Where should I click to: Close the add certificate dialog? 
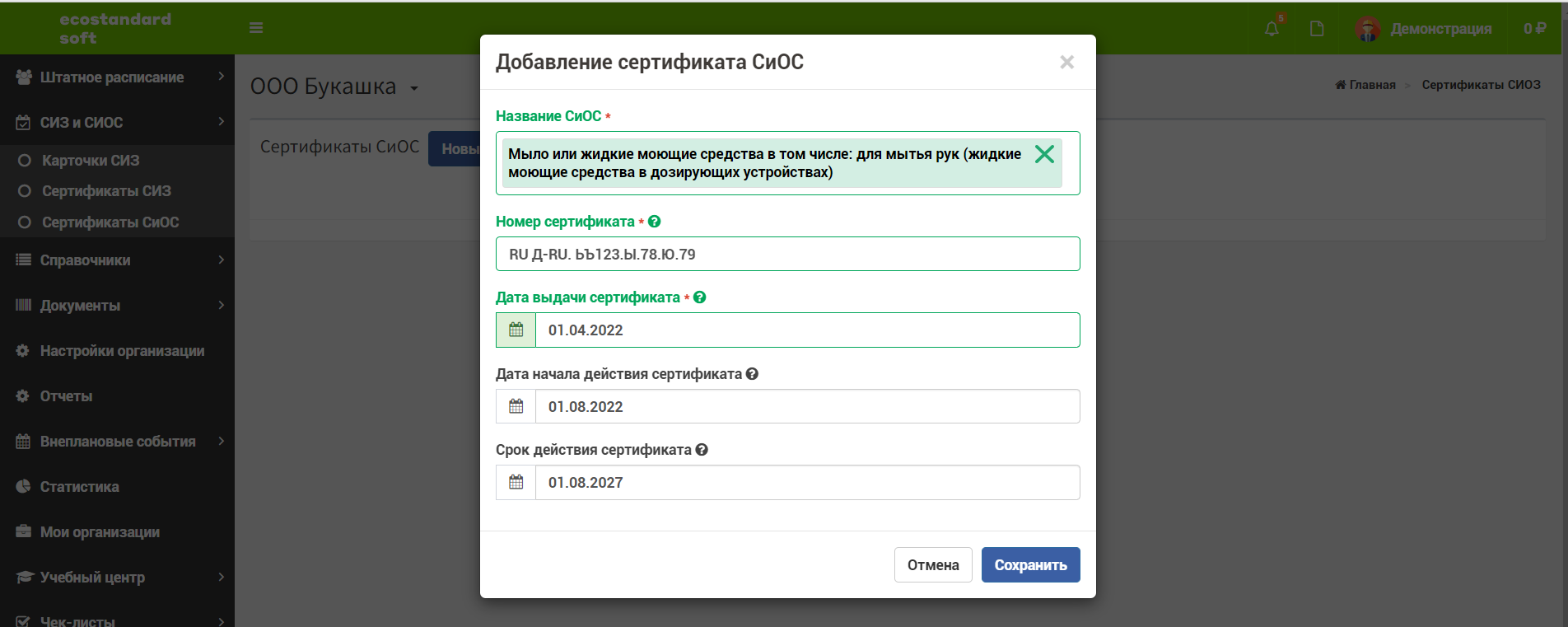[1066, 62]
